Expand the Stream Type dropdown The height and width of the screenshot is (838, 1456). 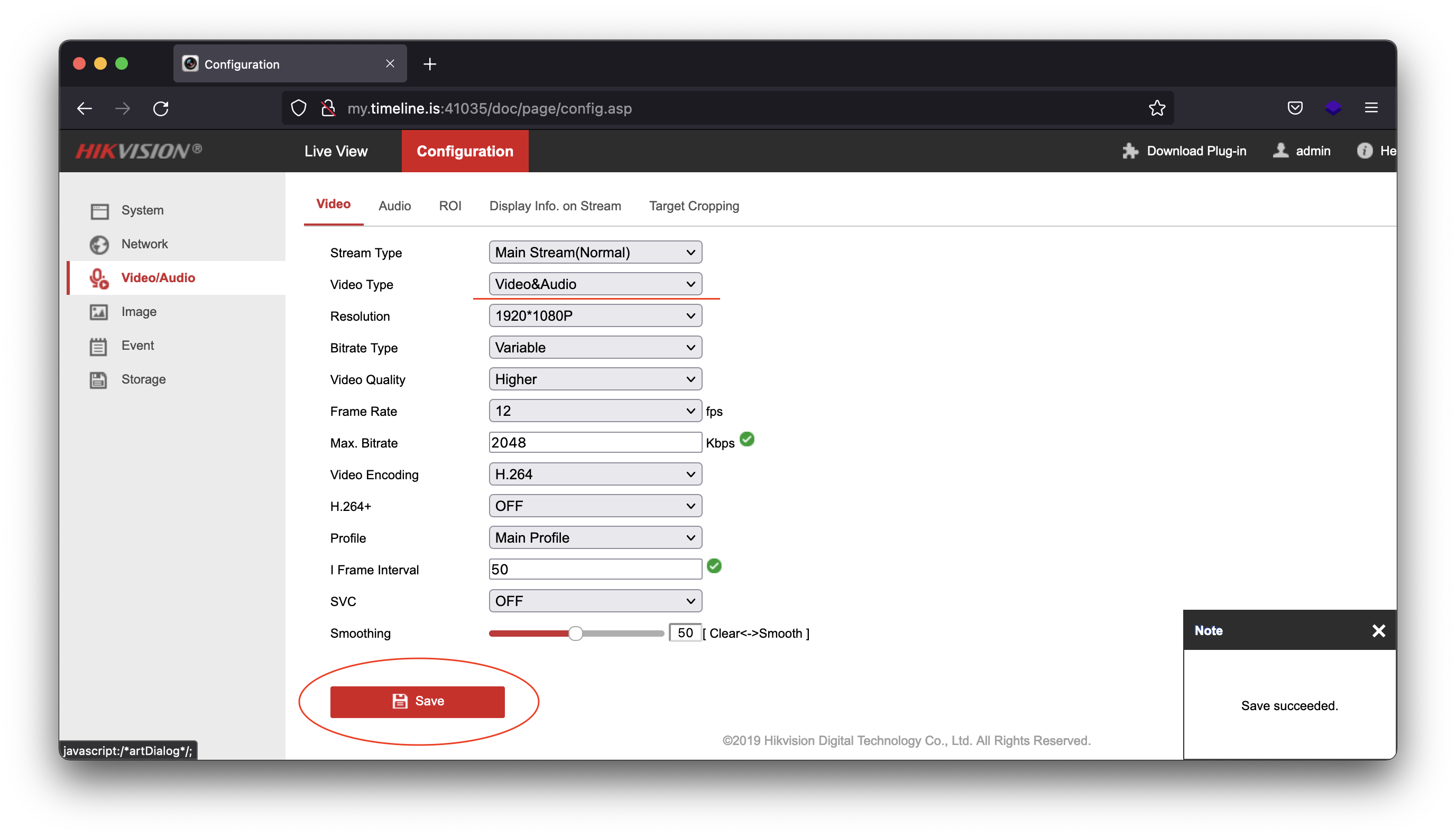[595, 253]
